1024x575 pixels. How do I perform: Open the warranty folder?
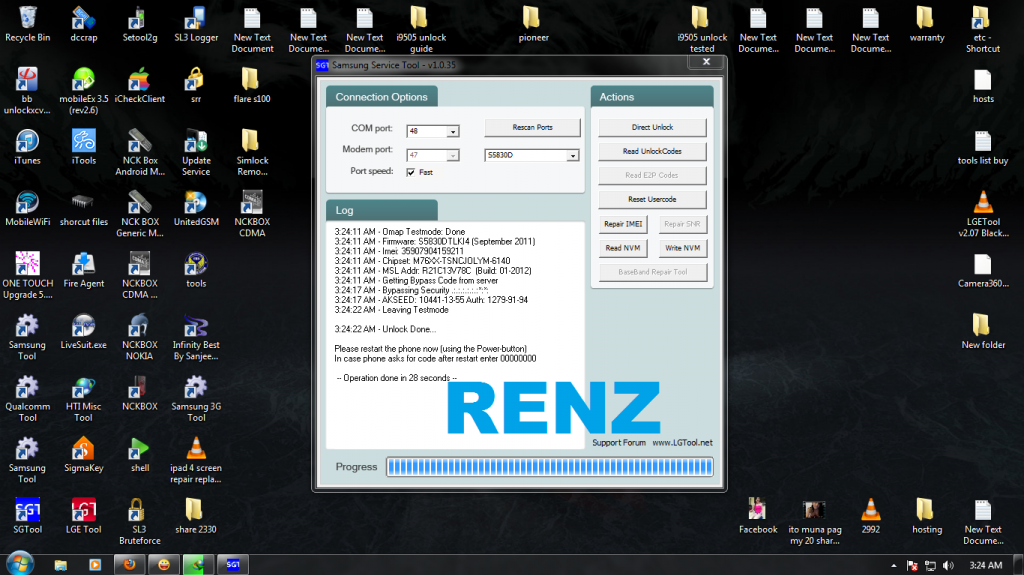point(927,25)
